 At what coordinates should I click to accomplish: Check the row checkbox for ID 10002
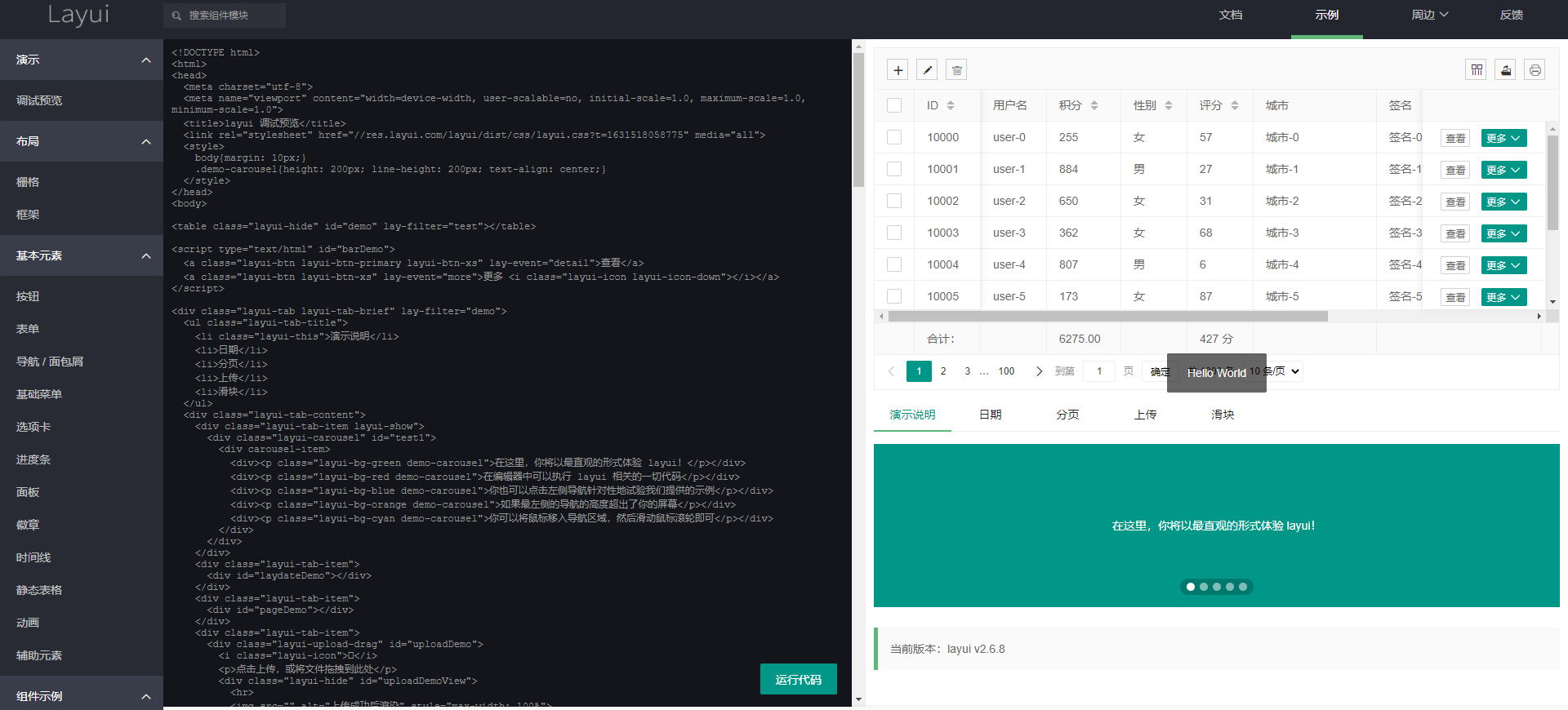(894, 201)
